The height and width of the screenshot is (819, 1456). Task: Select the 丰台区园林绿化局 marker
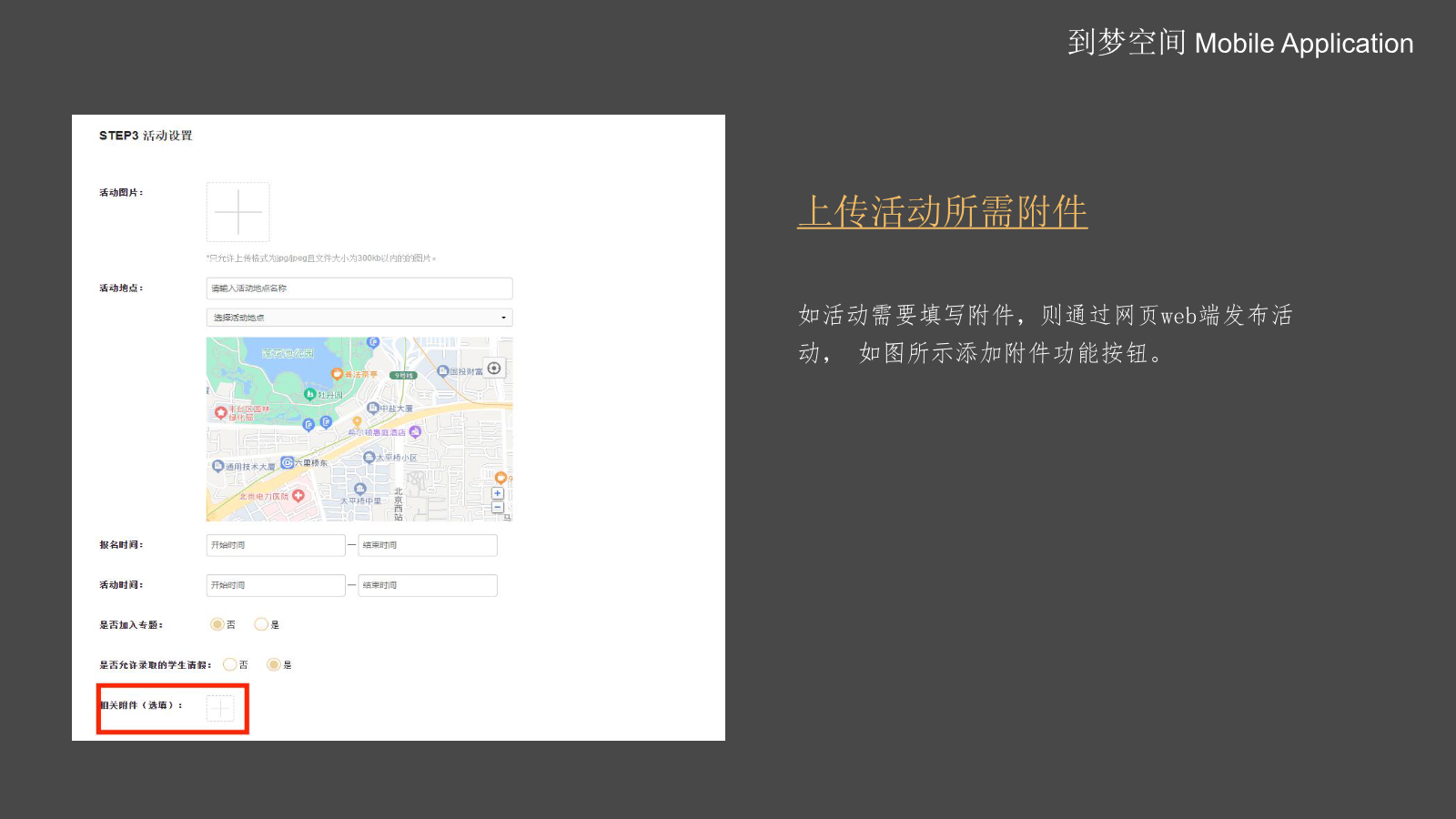pyautogui.click(x=220, y=412)
